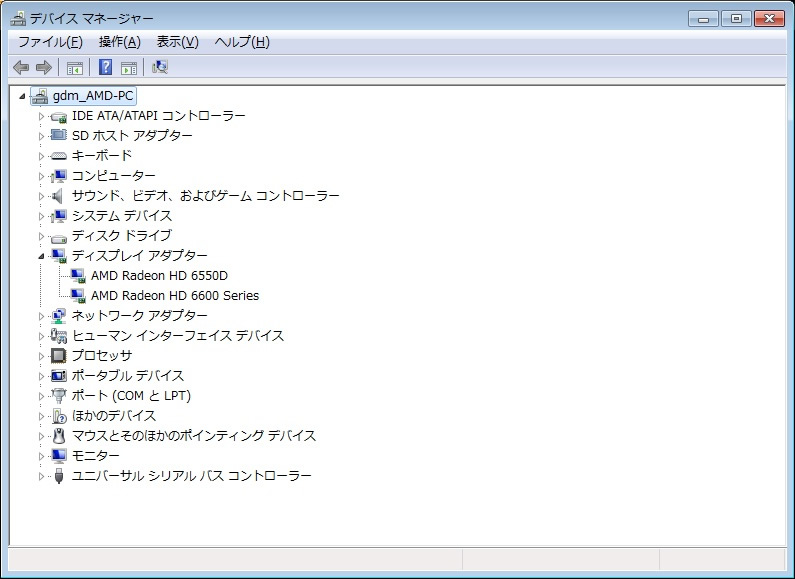795x579 pixels.
Task: Open the 表示(V) menu
Action: [177, 42]
